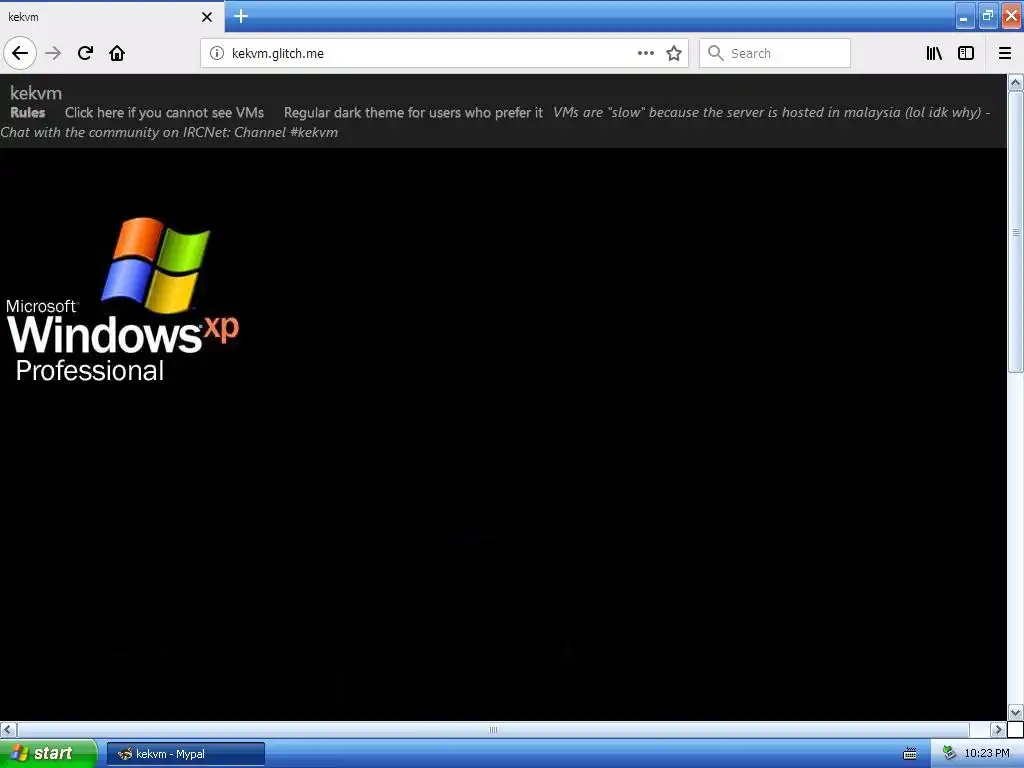Open the Library bookshelf icon
Screen dimensions: 1024x768
pyautogui.click(x=934, y=53)
